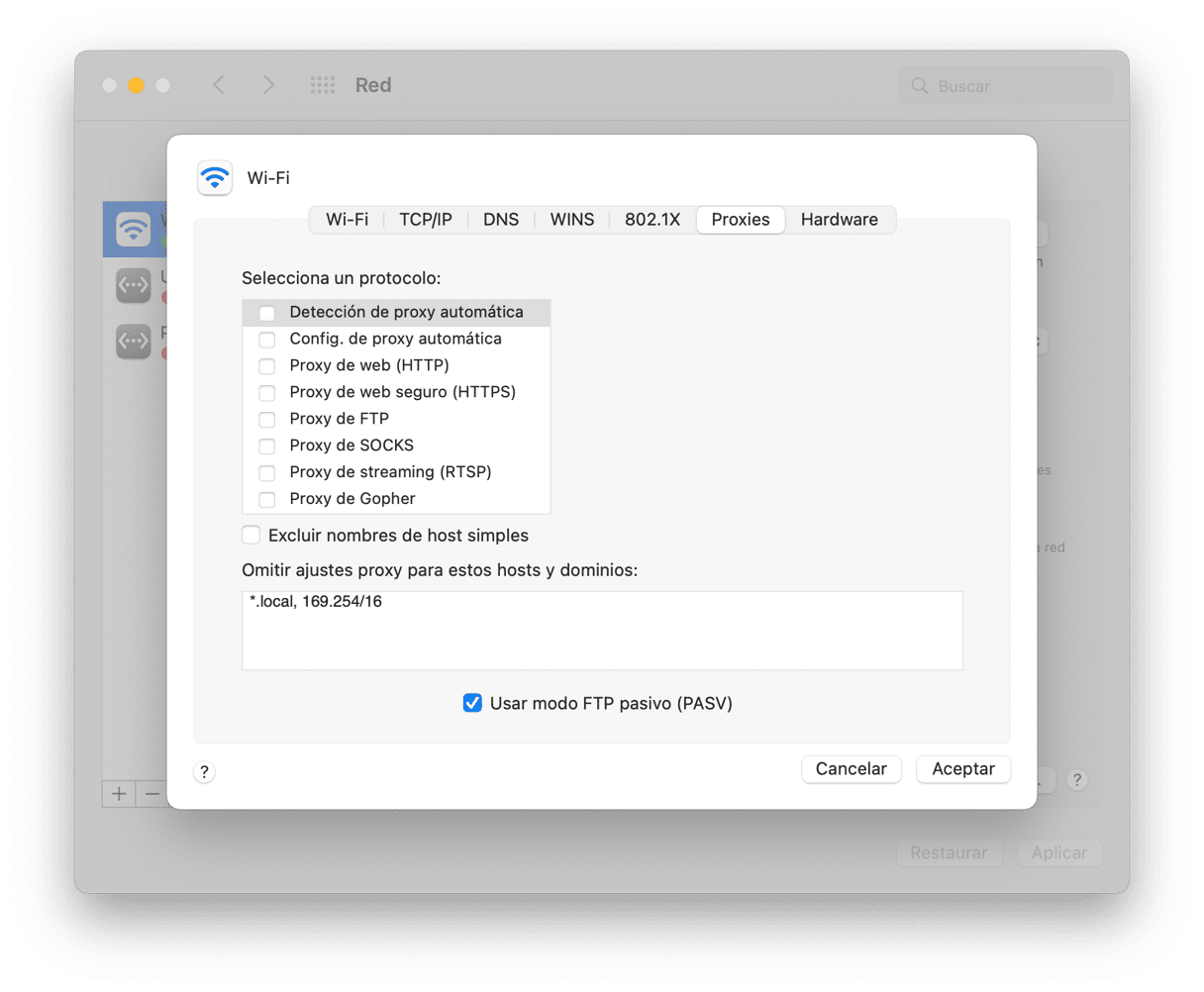Screen dimensions: 1204x992
Task: Tick the Proxy de web seguro (HTTPS) box
Action: click(267, 393)
